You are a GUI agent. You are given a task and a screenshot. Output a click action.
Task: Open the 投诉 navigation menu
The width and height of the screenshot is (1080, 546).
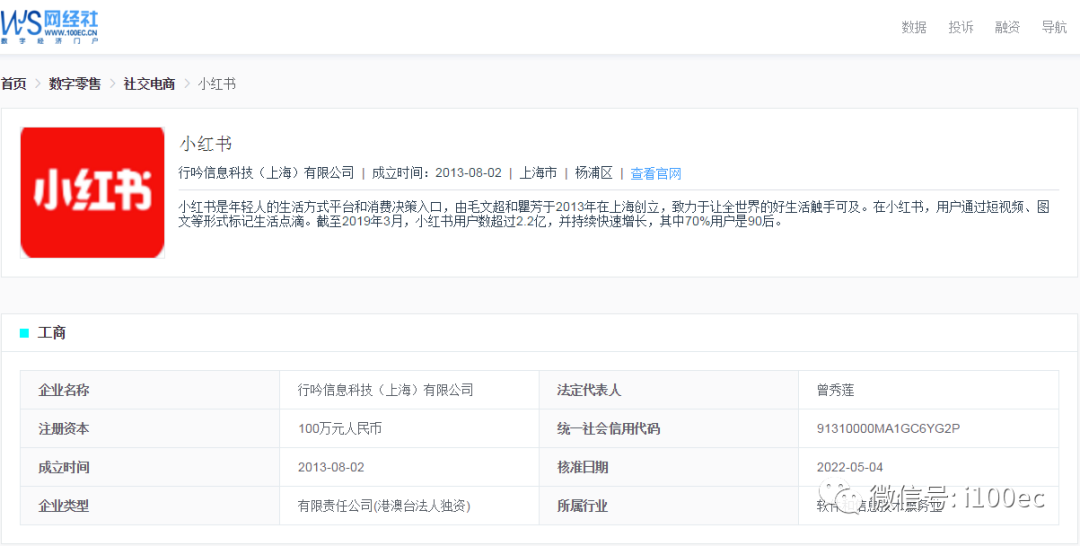click(961, 28)
